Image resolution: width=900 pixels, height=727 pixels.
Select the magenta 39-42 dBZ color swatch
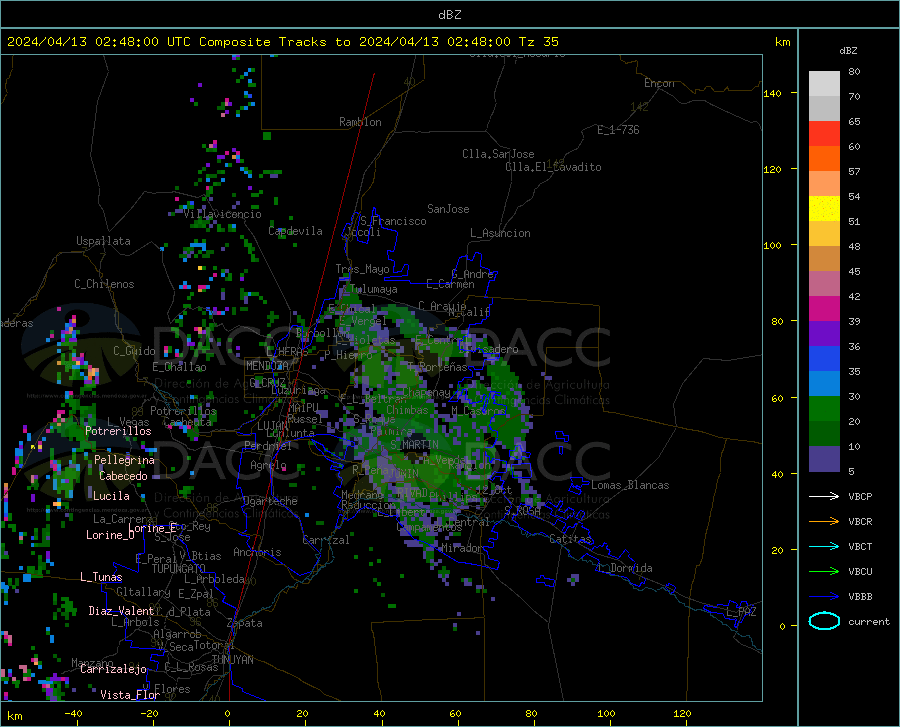tap(824, 309)
